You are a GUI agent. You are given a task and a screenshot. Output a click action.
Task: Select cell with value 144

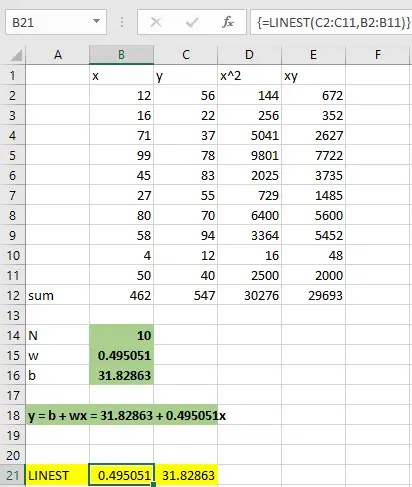pos(249,95)
